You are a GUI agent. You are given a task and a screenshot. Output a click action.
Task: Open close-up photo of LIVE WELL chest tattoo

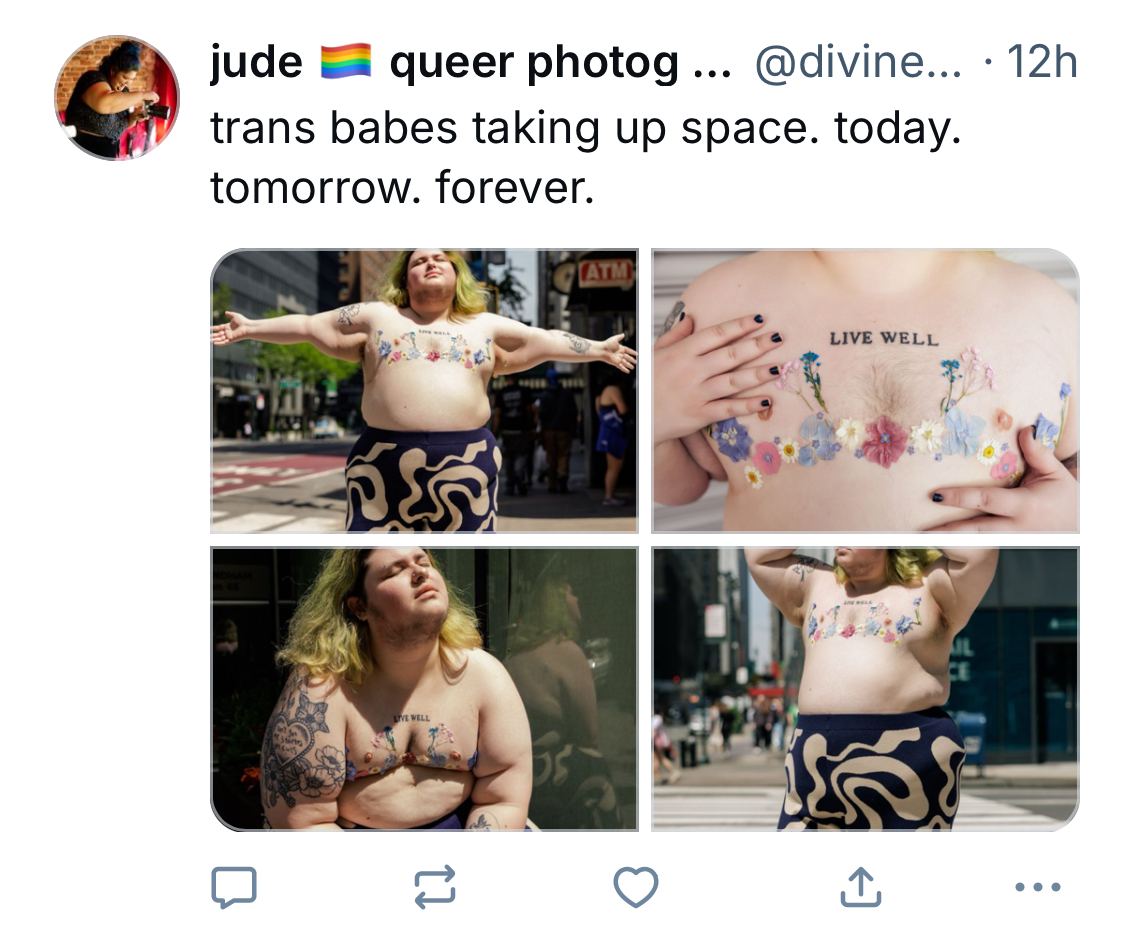(x=865, y=390)
